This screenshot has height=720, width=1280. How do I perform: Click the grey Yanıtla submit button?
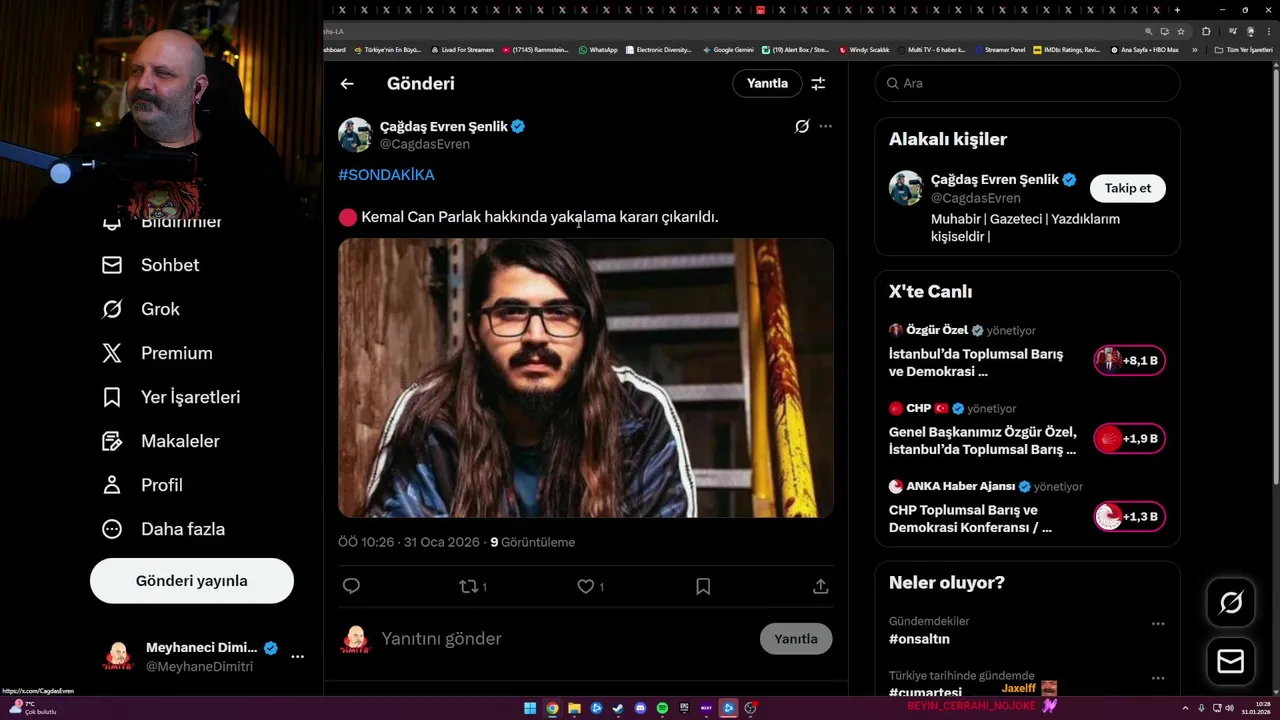tap(796, 639)
